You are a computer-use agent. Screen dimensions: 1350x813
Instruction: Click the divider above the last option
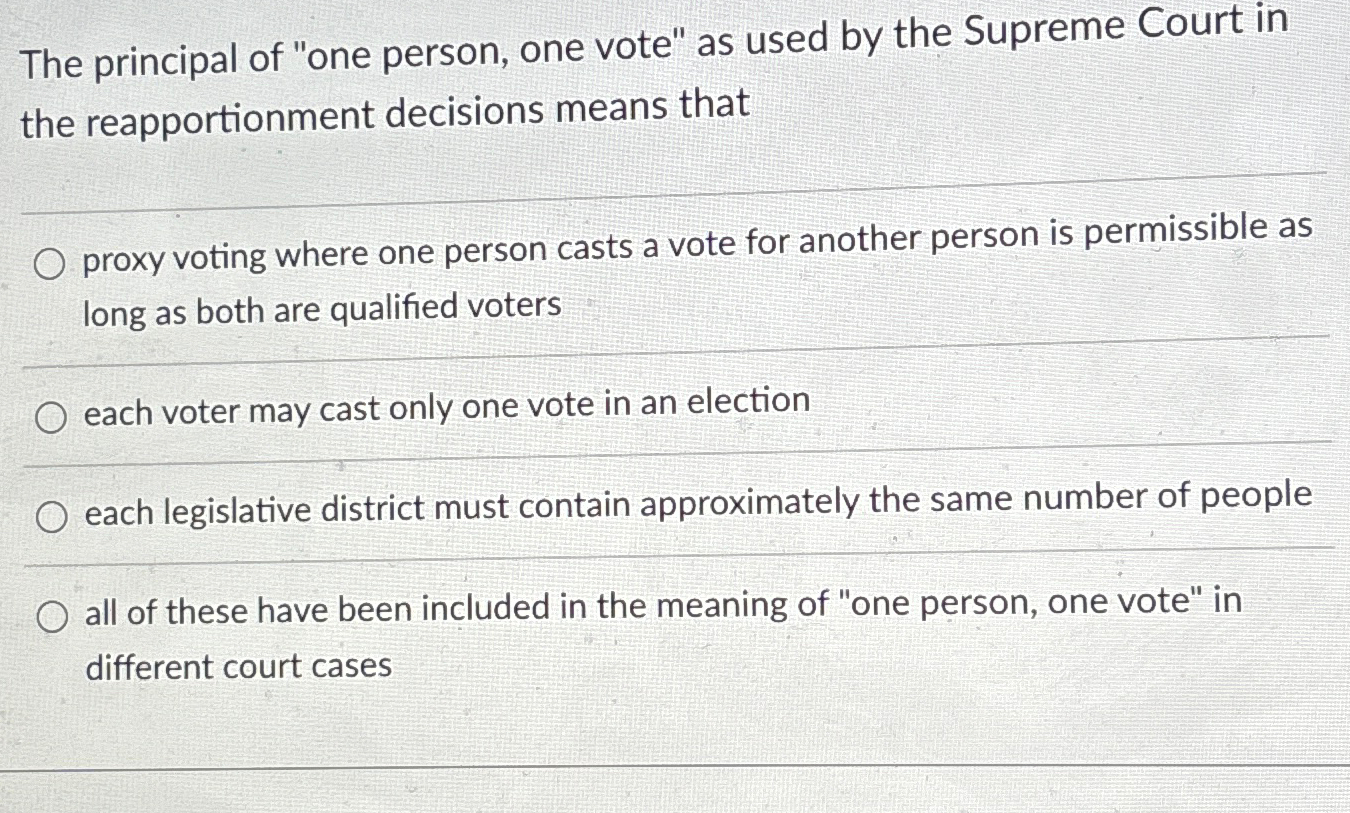click(675, 555)
